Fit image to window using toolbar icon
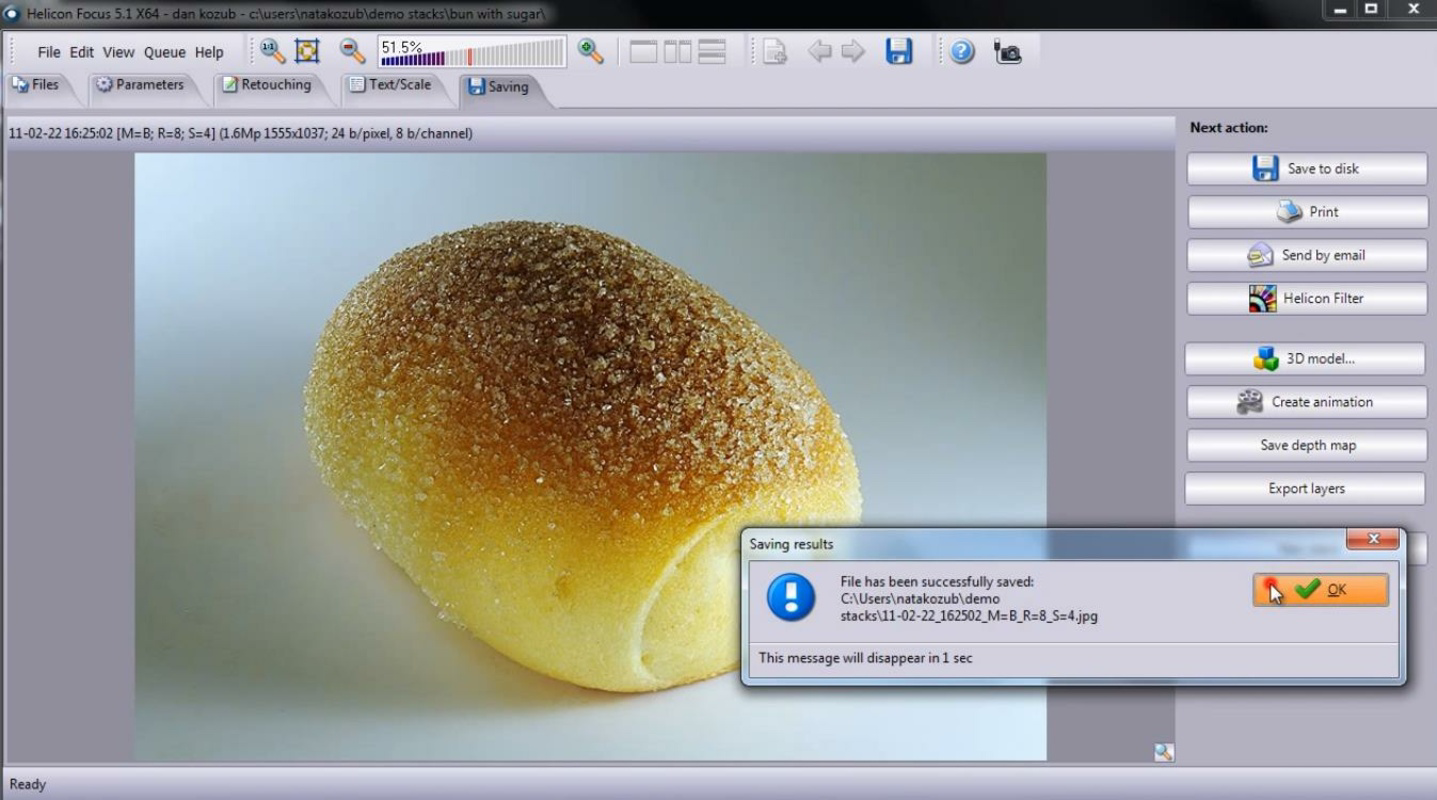 coord(306,50)
